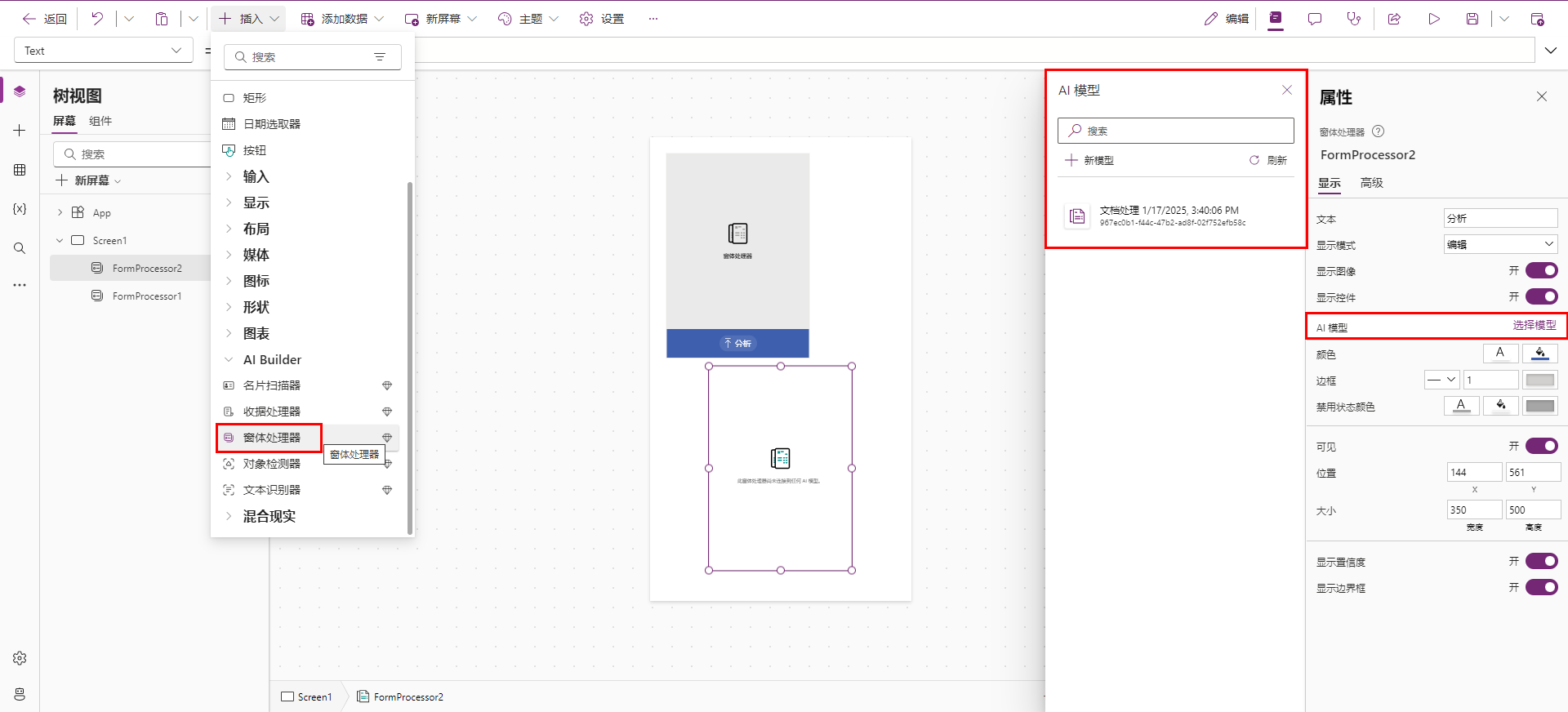Open the display mode dropdown
This screenshot has width=1568, height=712.
click(x=1501, y=244)
